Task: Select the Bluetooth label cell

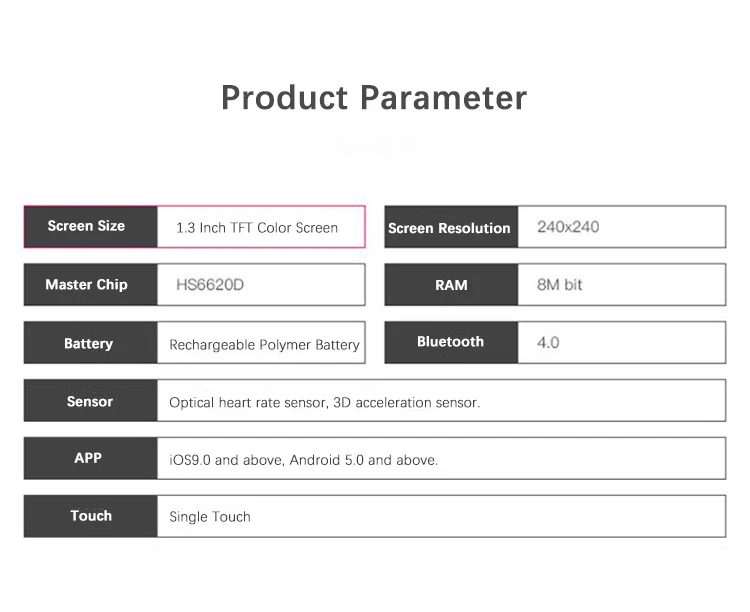Action: click(451, 342)
